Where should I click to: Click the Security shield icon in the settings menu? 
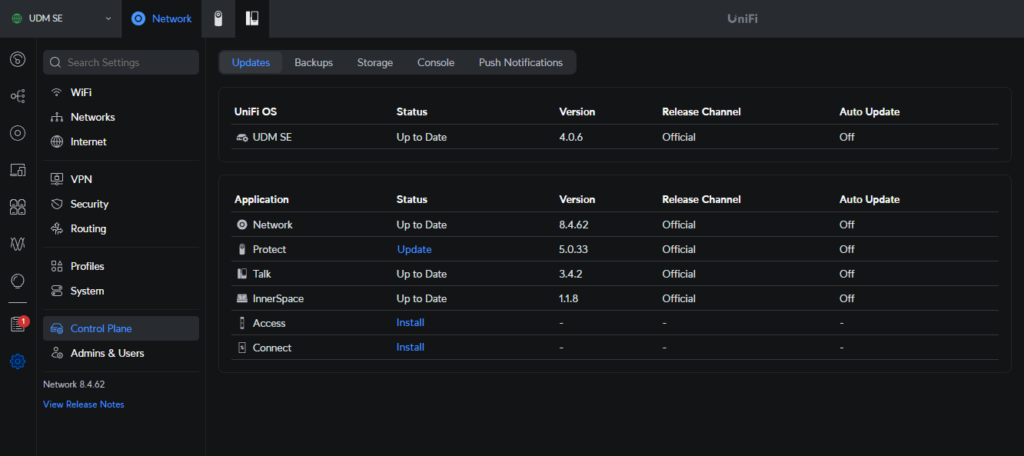[x=57, y=204]
